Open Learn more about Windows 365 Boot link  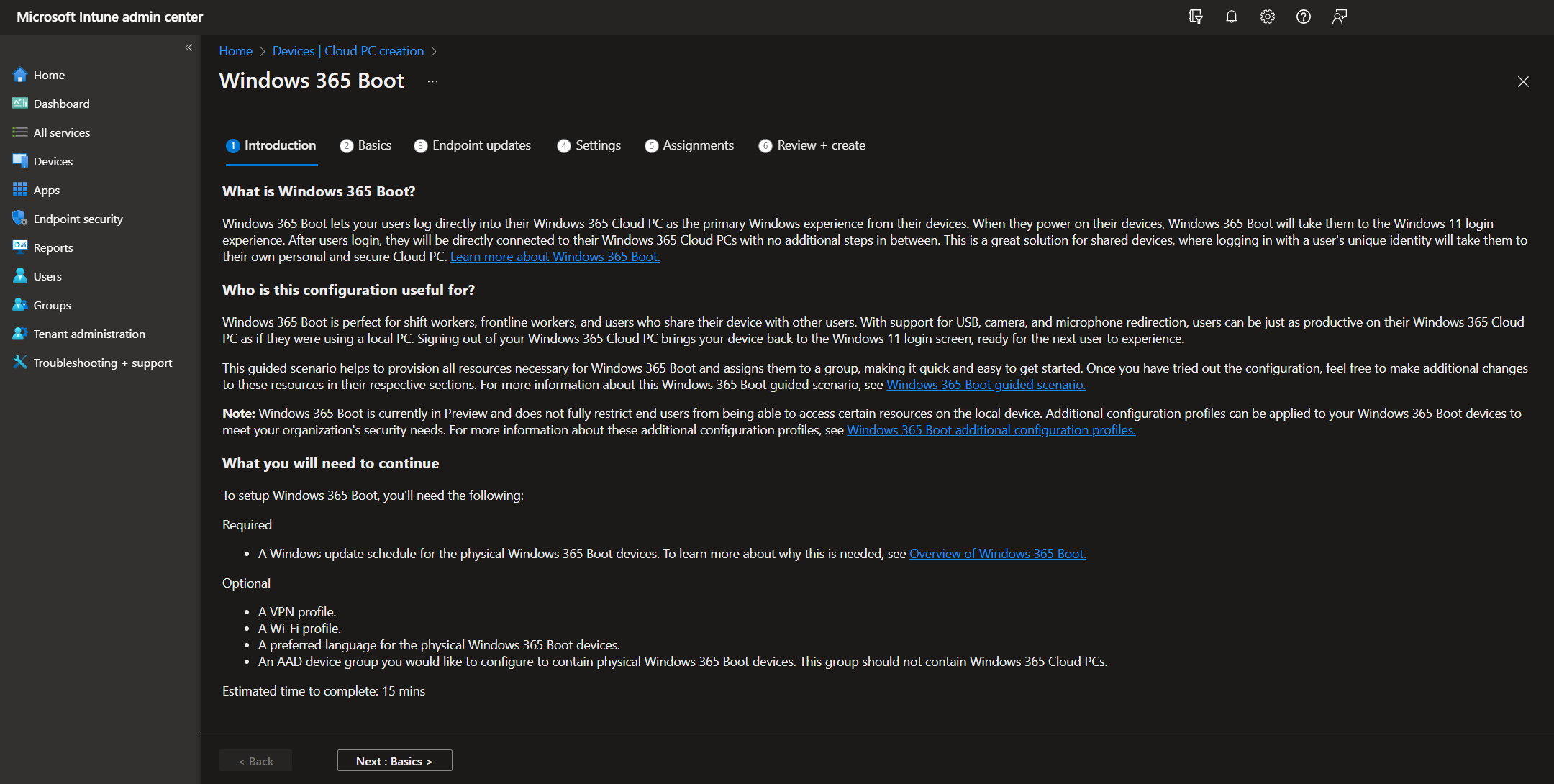tap(555, 257)
